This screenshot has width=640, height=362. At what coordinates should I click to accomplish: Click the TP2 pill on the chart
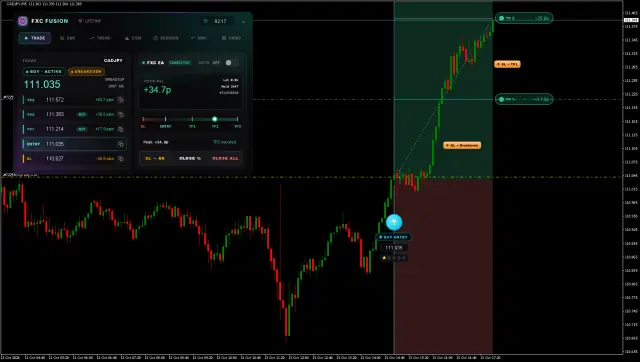(x=524, y=18)
